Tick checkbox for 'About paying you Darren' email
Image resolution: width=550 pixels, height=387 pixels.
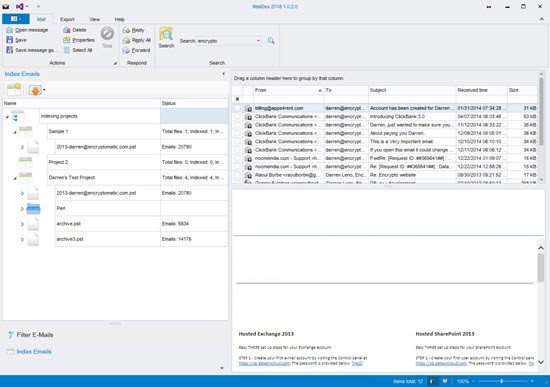coord(237,133)
